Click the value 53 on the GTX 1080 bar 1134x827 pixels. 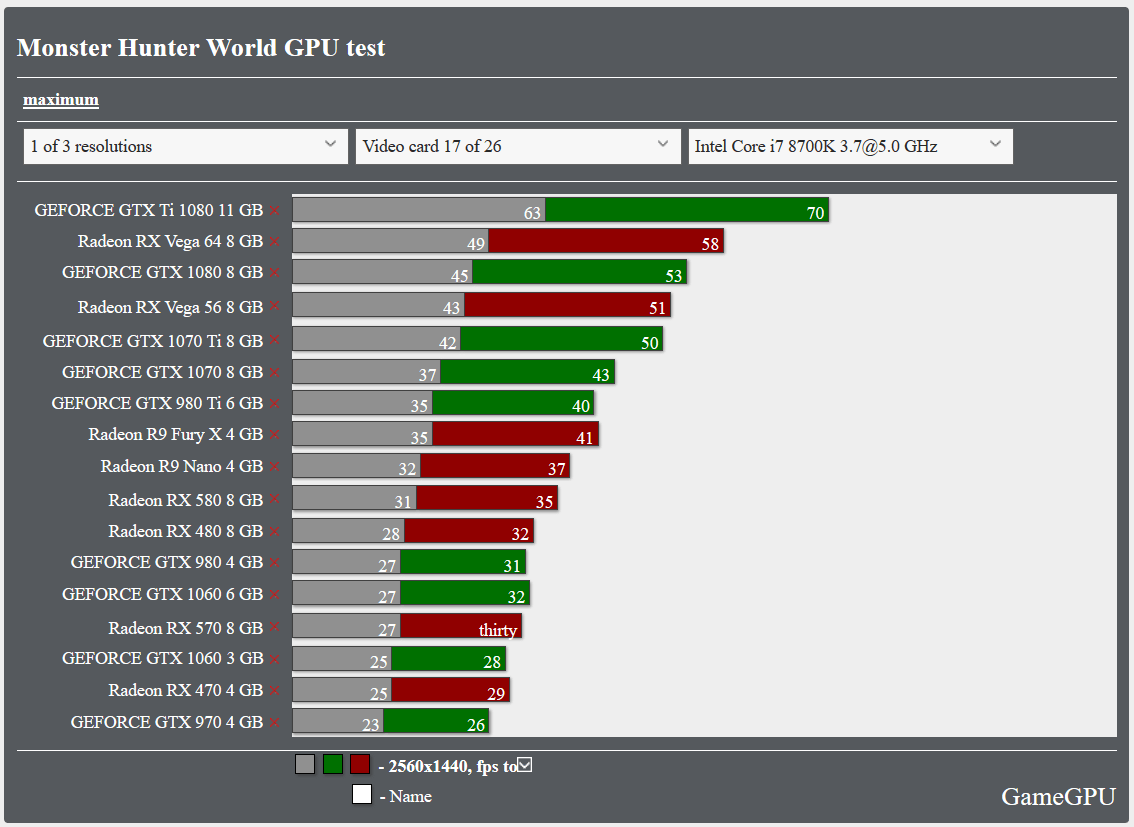point(674,276)
